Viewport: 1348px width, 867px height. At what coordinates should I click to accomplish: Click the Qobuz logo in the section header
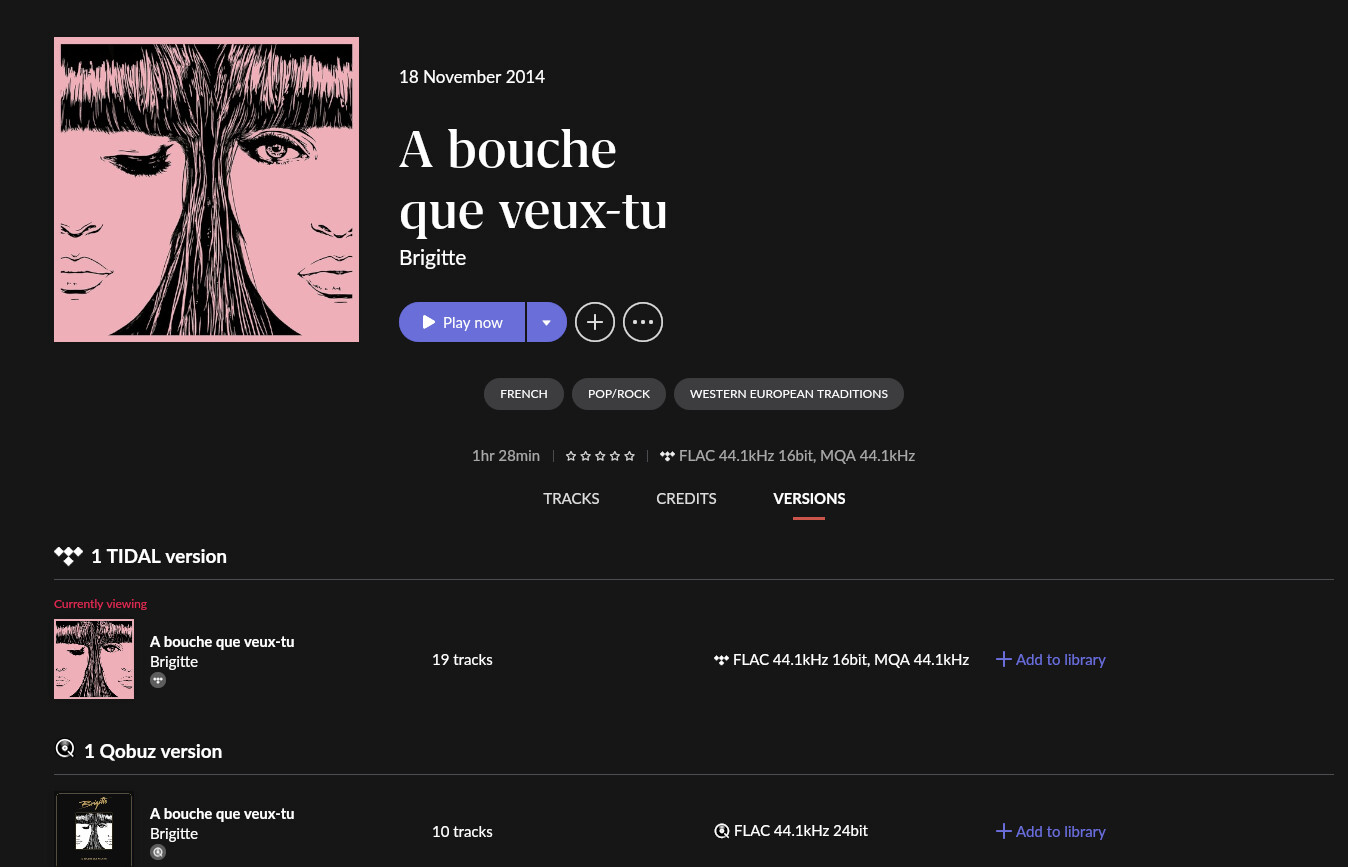click(x=65, y=748)
